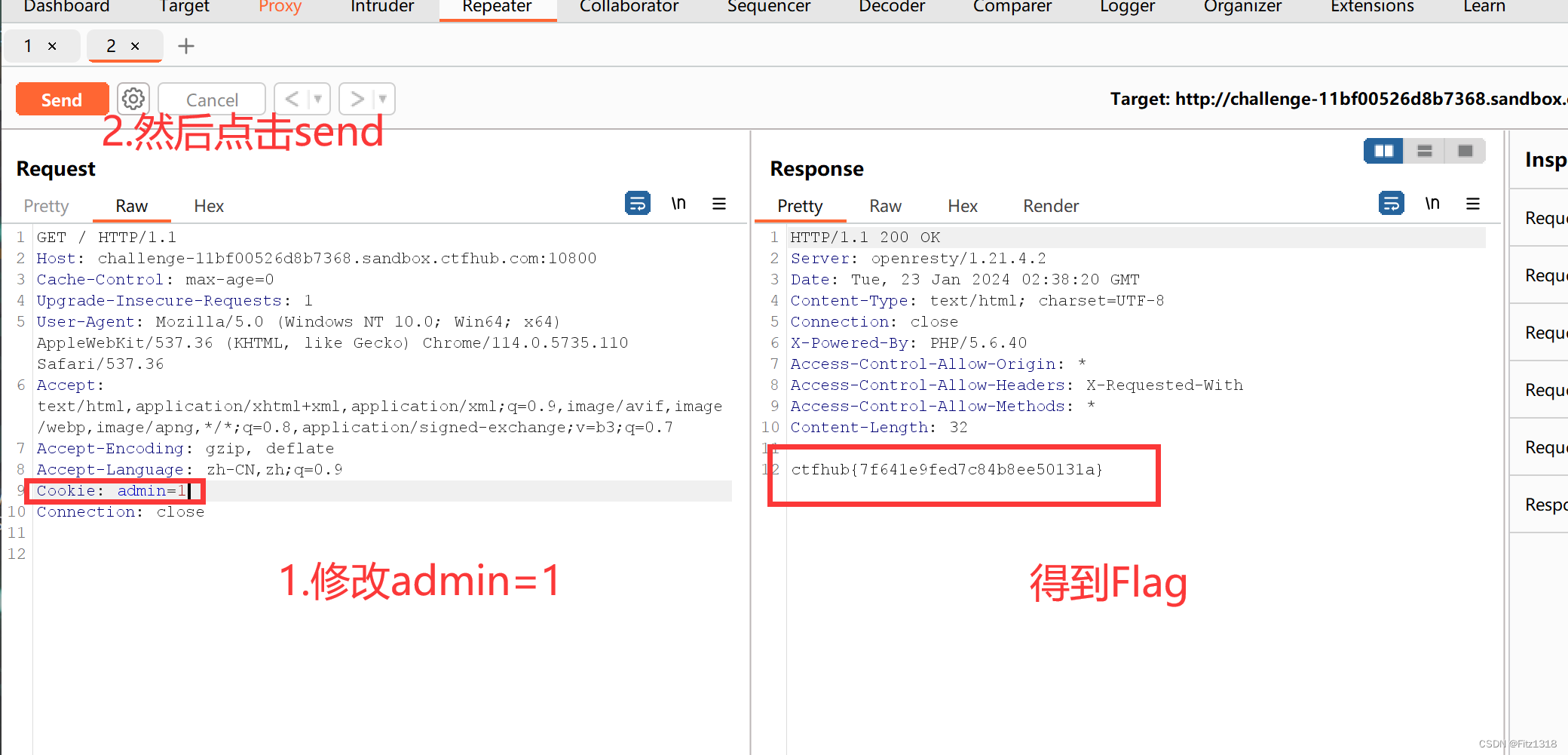Image resolution: width=1568 pixels, height=755 pixels.
Task: Select Repeater tab 2
Action: click(x=111, y=46)
